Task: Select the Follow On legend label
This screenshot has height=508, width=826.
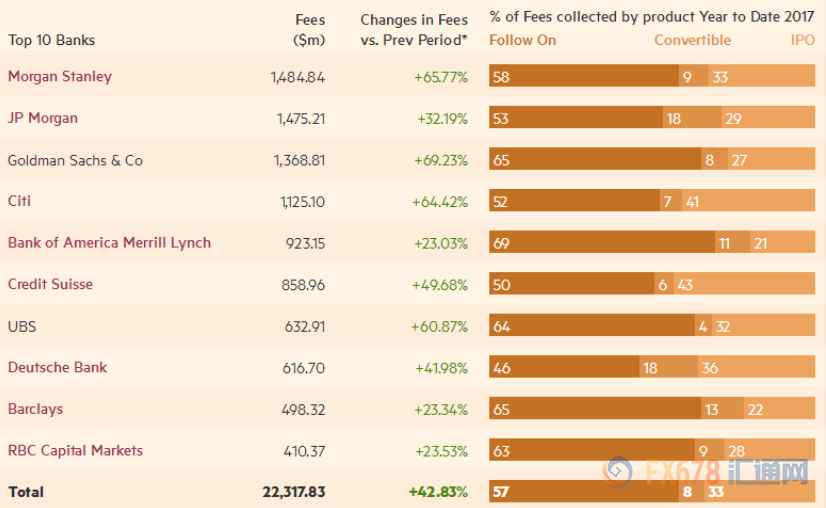Action: tap(522, 41)
